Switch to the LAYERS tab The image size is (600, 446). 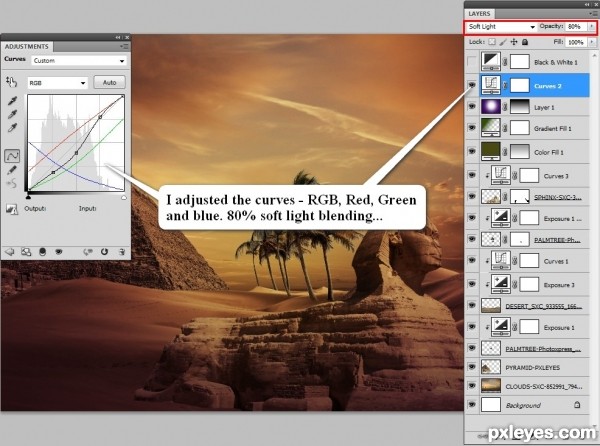coord(479,13)
